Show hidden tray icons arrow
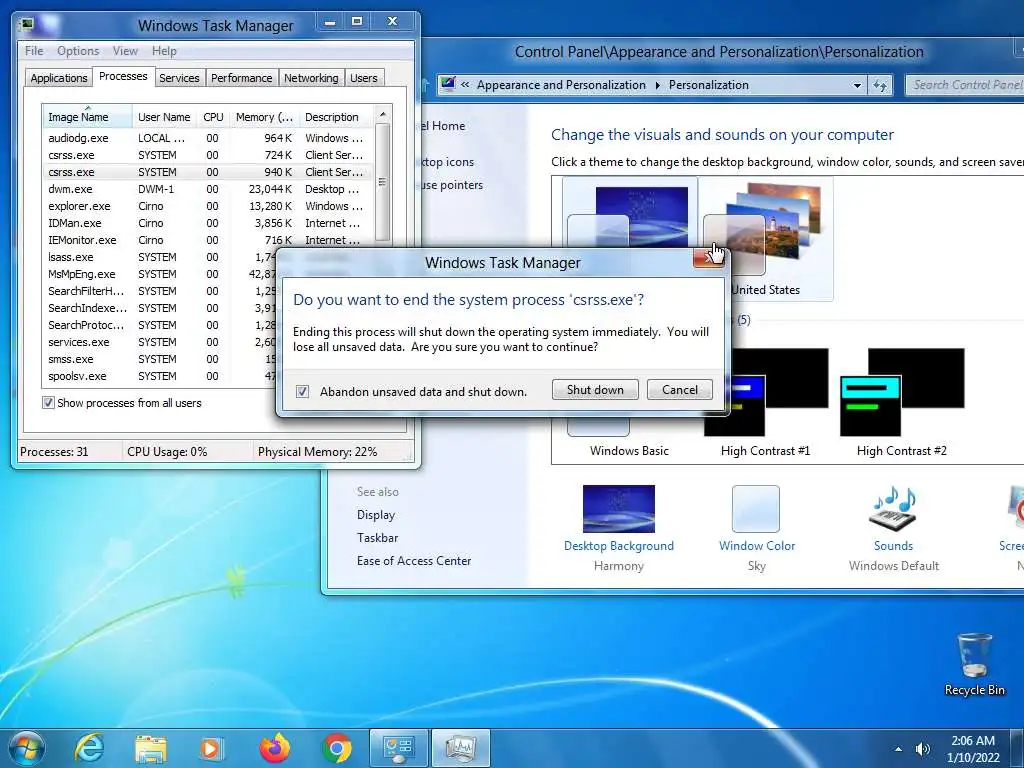The image size is (1024, 768). 899,749
